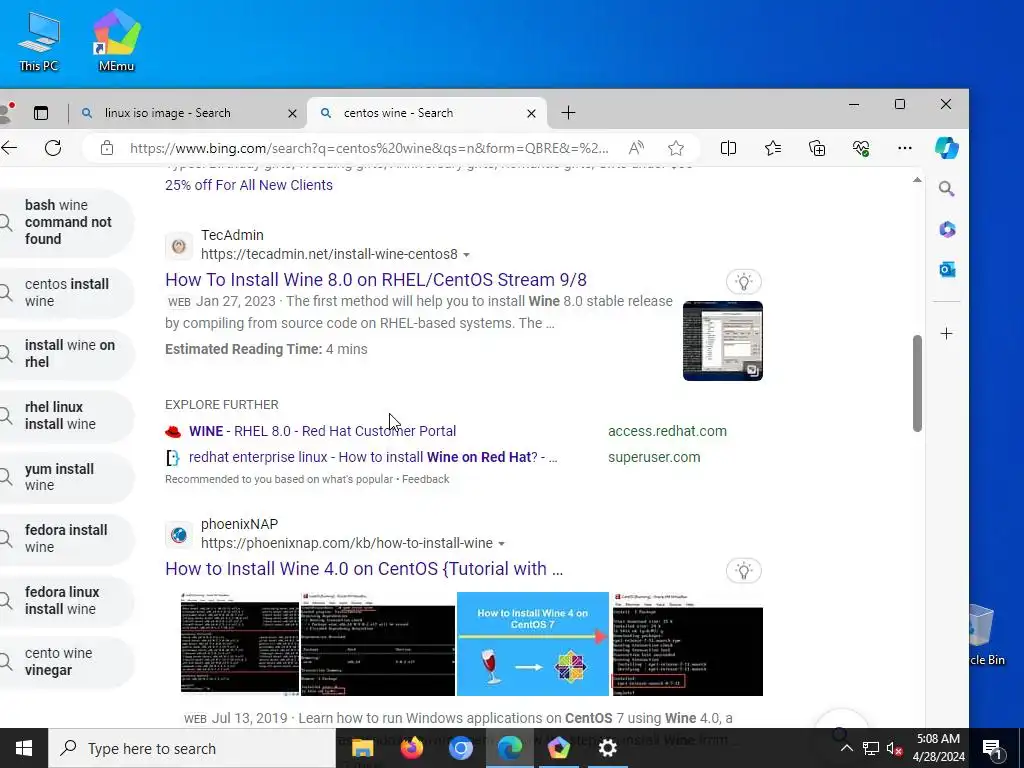
Task: Click scrollbar up arrow
Action: coord(917,180)
